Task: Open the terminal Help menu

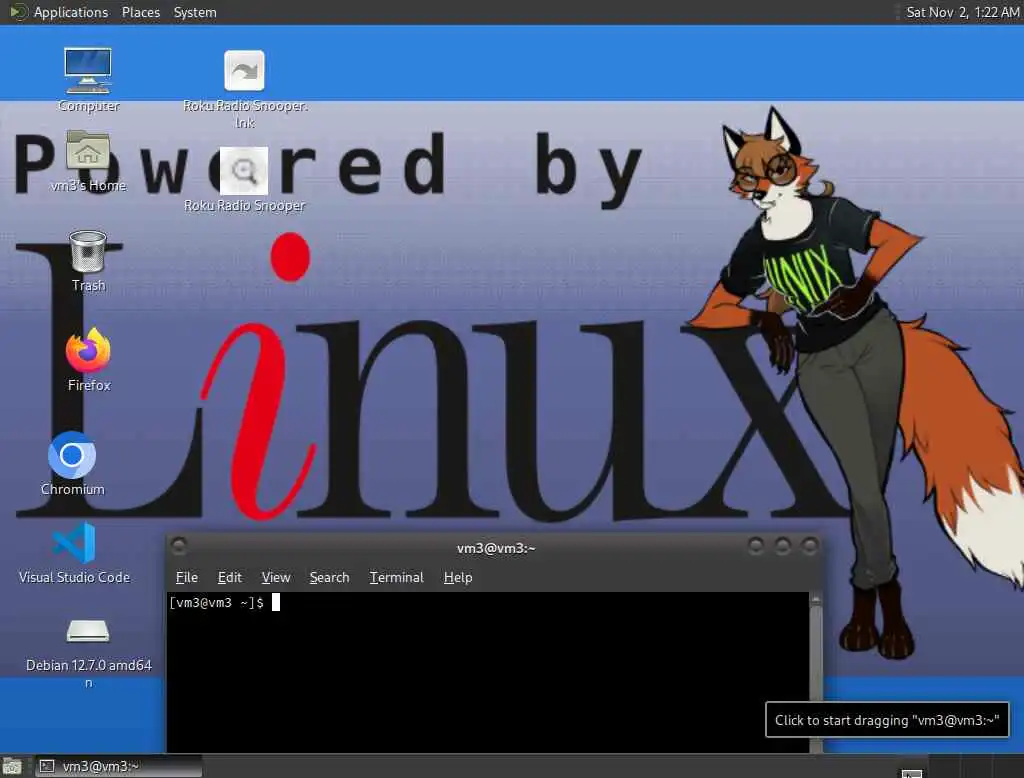Action: tap(458, 577)
